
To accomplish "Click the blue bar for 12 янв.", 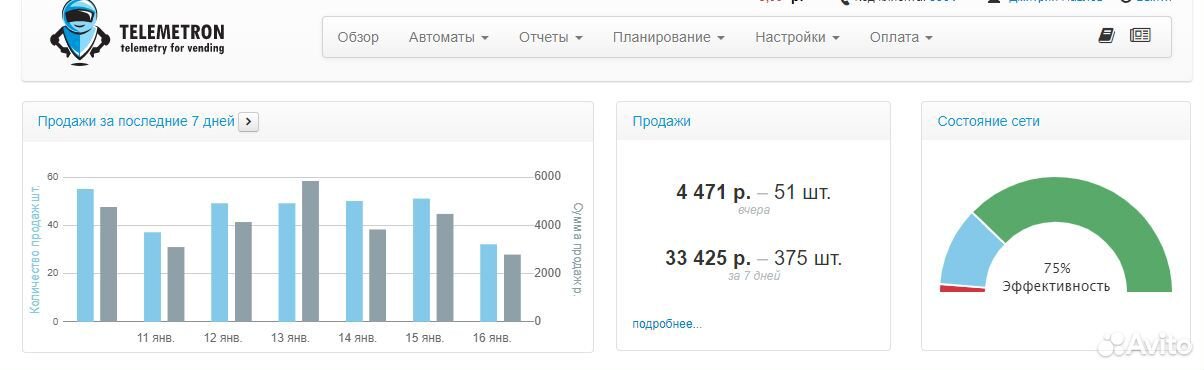I will [x=219, y=262].
